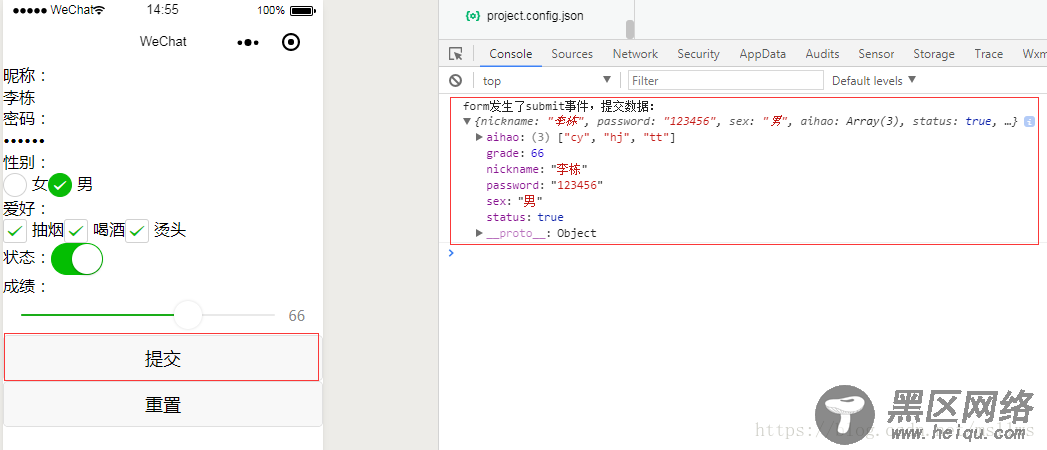Clear the console with the ban icon

(456, 80)
